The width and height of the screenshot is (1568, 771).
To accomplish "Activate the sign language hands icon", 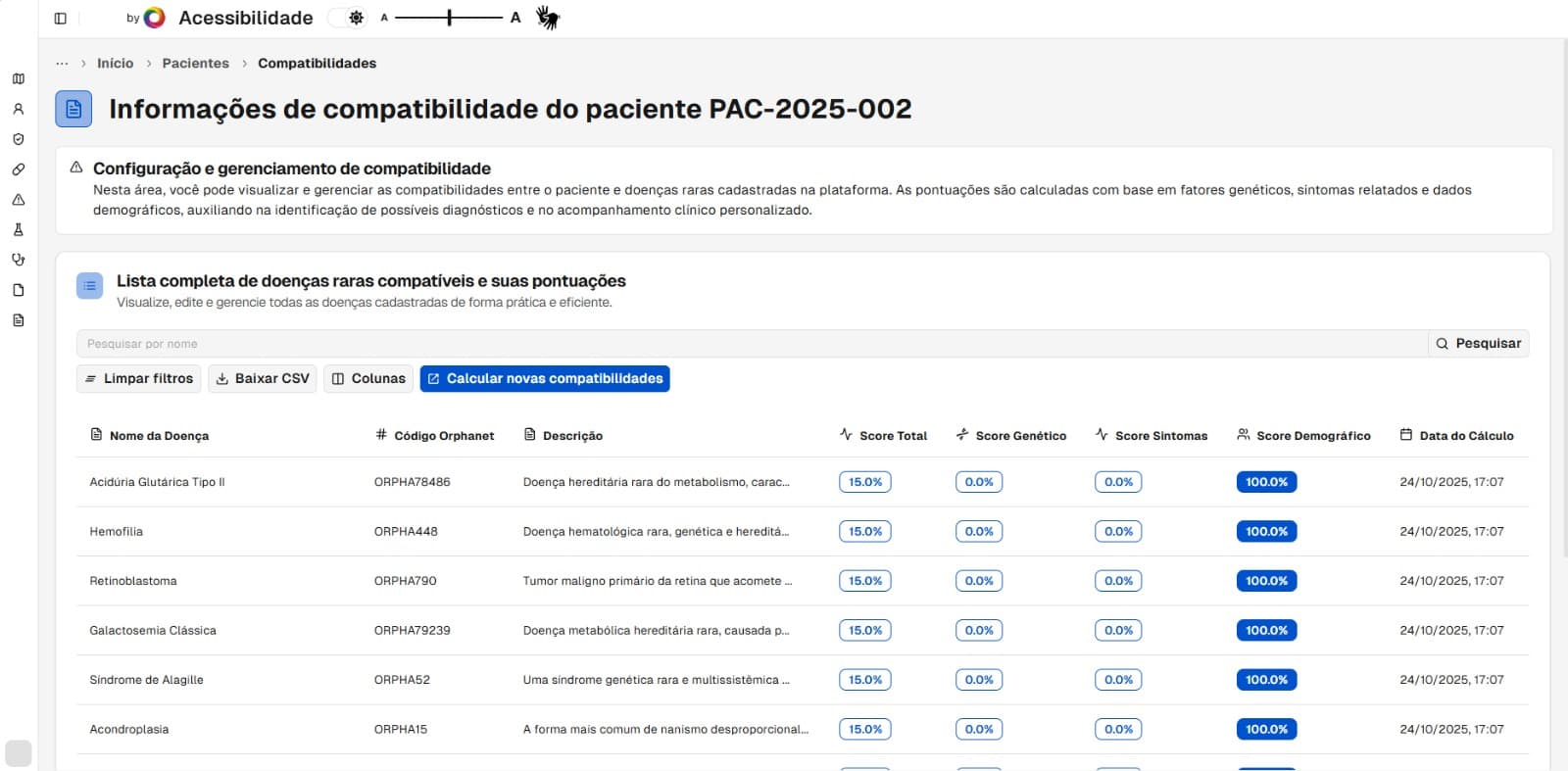I will click(x=548, y=18).
